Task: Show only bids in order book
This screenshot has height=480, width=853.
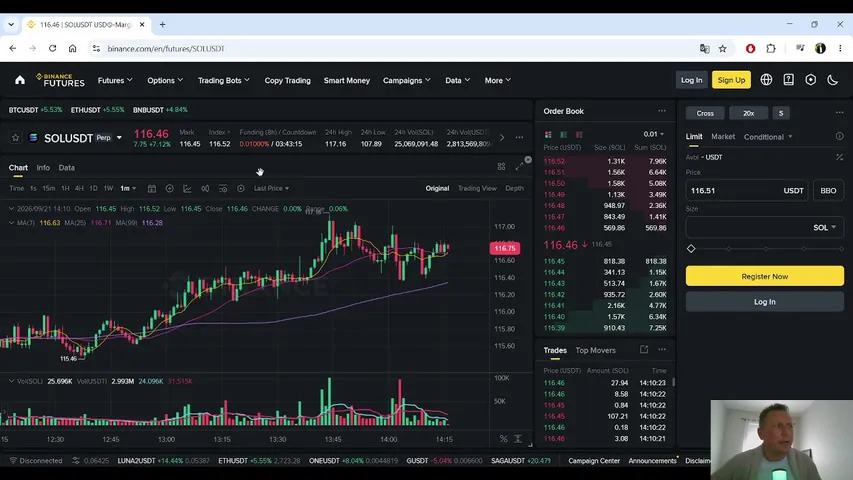Action: coord(564,134)
